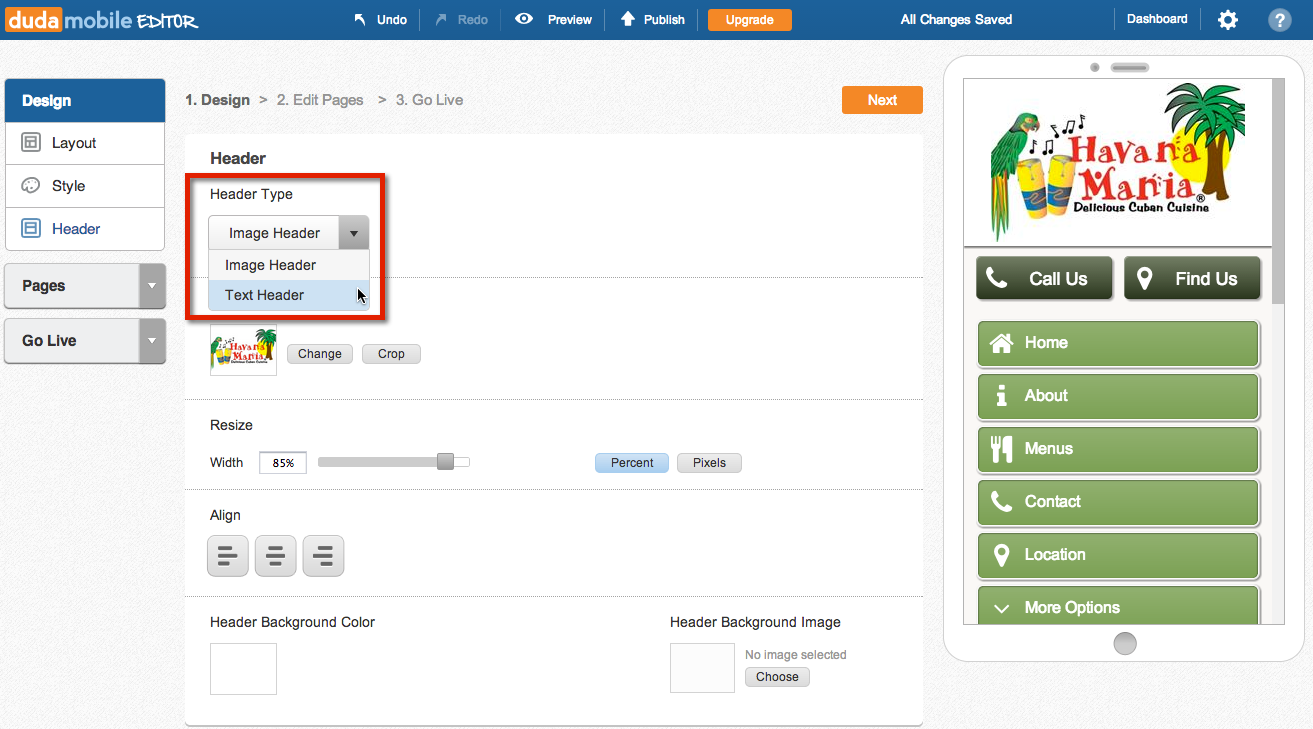1313x729 pixels.
Task: Align header image left
Action: [x=228, y=556]
